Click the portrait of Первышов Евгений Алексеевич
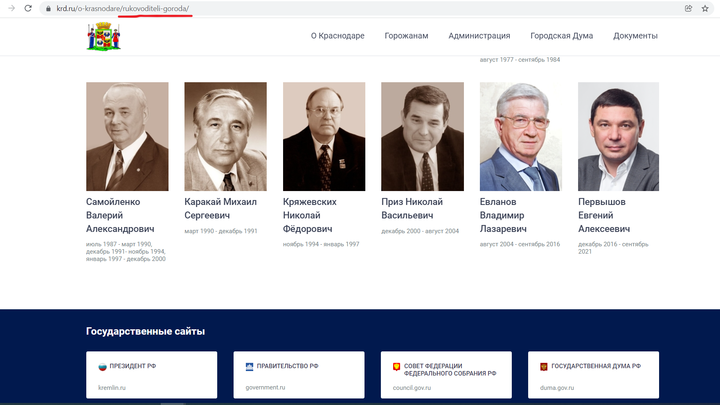This screenshot has height=405, width=720. point(619,136)
